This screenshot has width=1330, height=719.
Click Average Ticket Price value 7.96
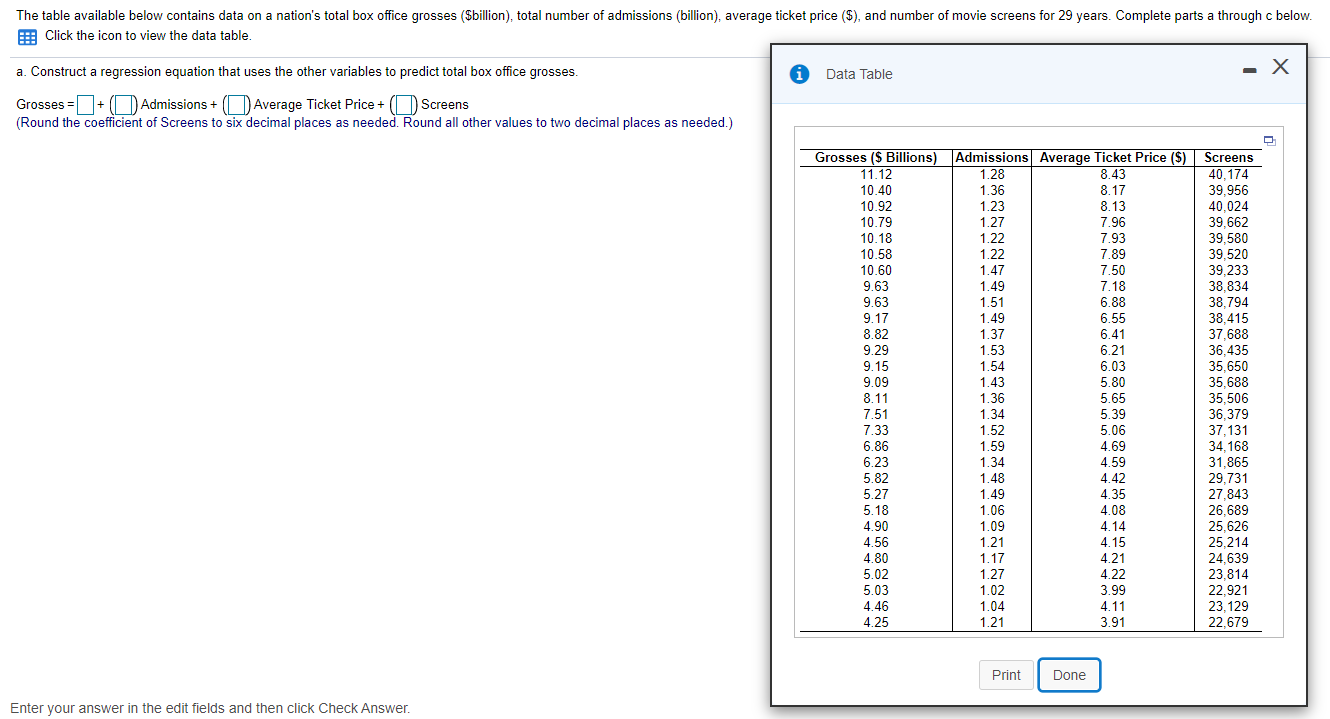(x=1113, y=222)
